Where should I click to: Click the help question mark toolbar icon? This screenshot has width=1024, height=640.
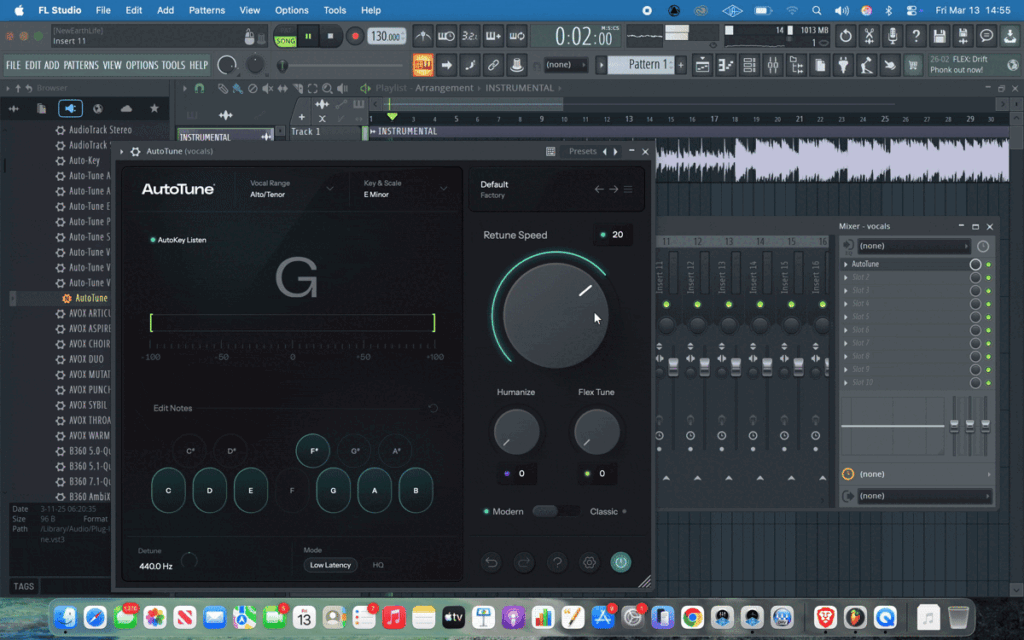(916, 37)
